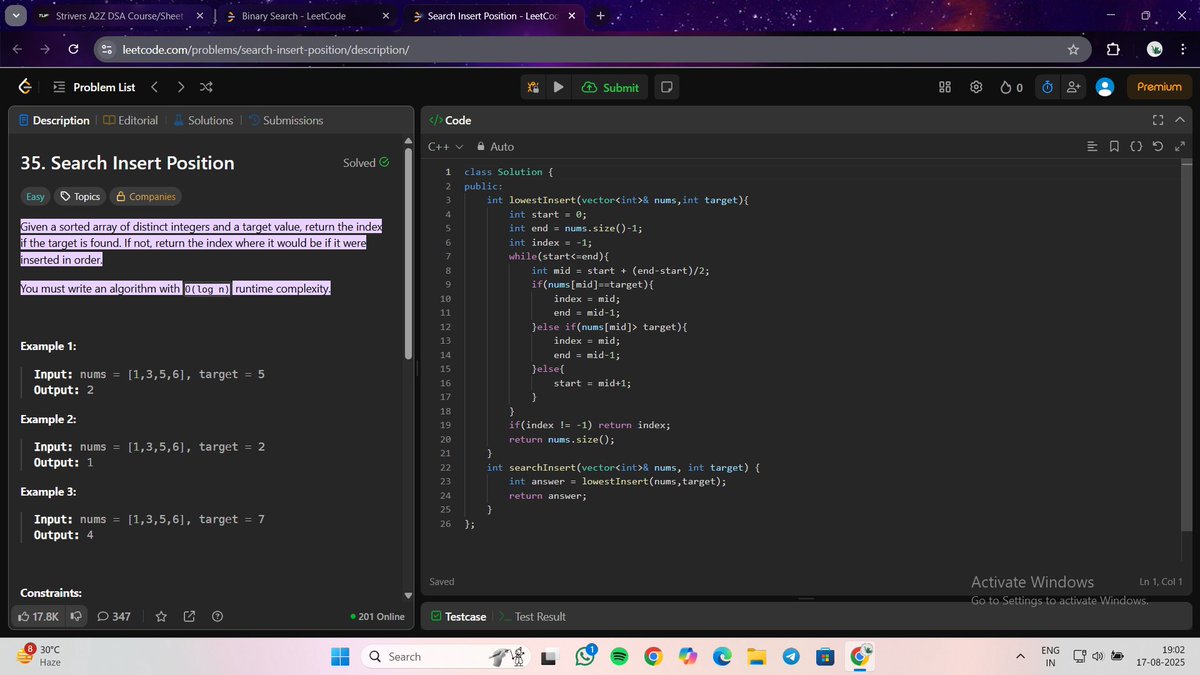Click the green Submit button
Screen dimensions: 1200x675
pos(610,87)
